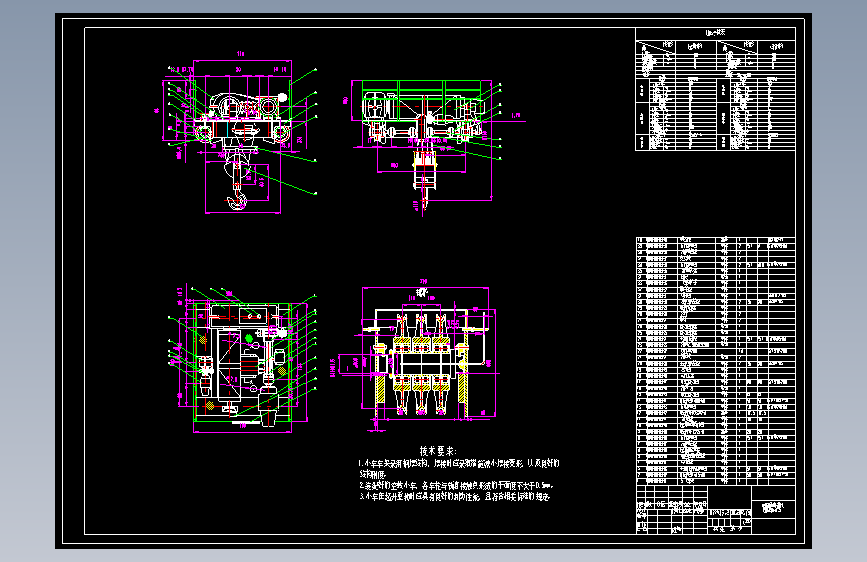This screenshot has width=867, height=562.
Task: Select the bottom-left plan view of trolley
Action: tap(242, 358)
